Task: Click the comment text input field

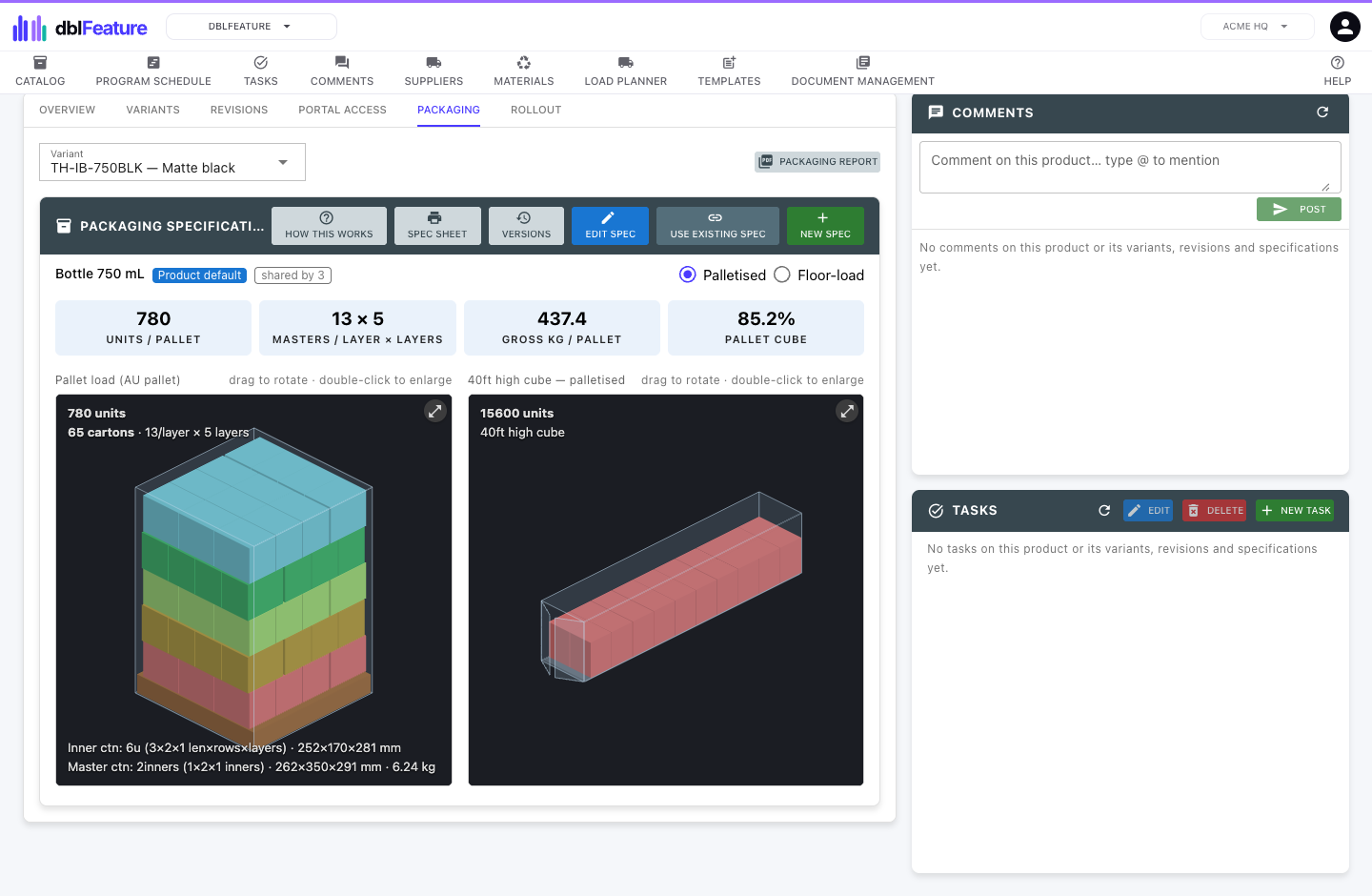Action: [x=1130, y=167]
